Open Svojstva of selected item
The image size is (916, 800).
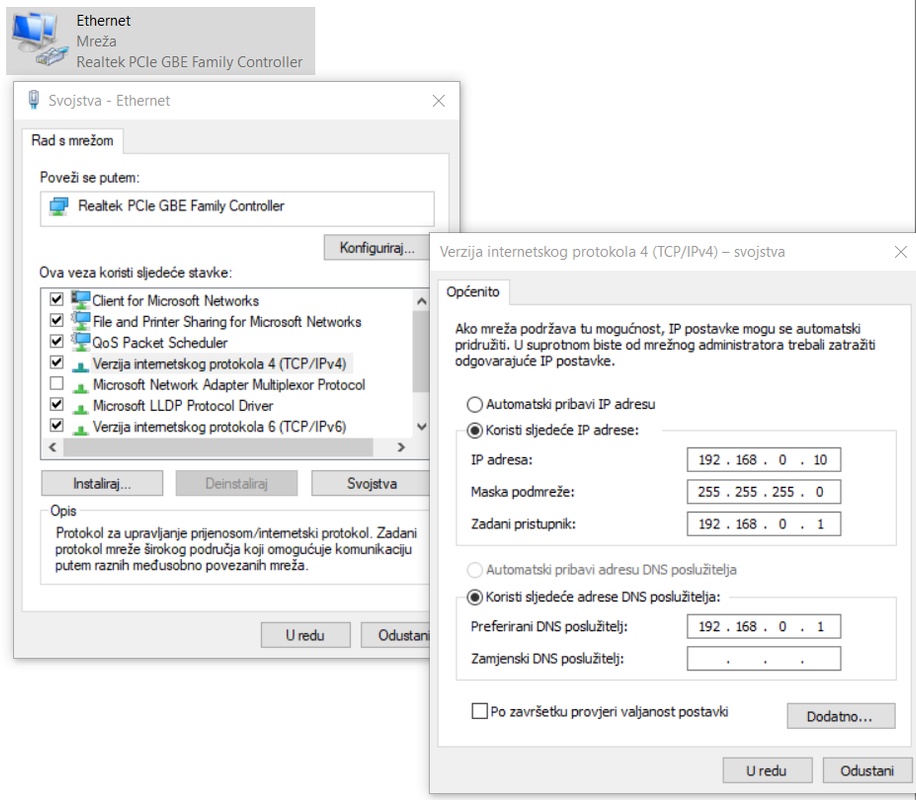[x=372, y=484]
